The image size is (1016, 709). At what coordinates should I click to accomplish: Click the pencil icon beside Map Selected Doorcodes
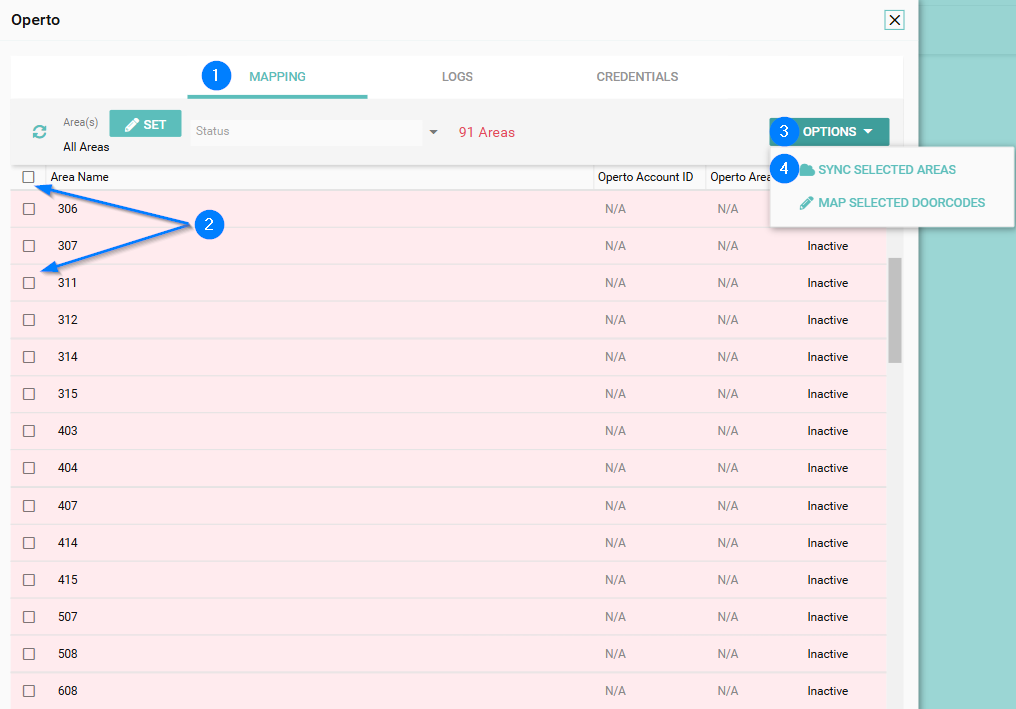(806, 203)
